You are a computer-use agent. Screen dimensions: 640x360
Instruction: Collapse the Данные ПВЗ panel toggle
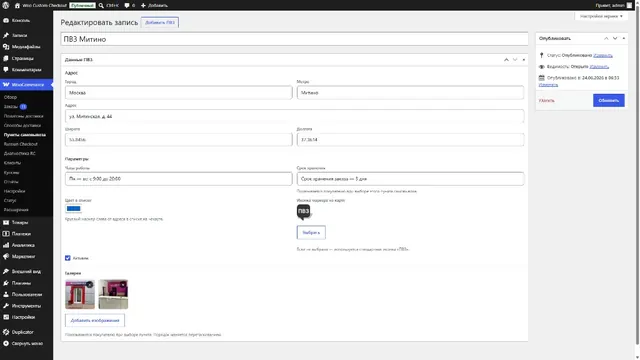coord(524,60)
